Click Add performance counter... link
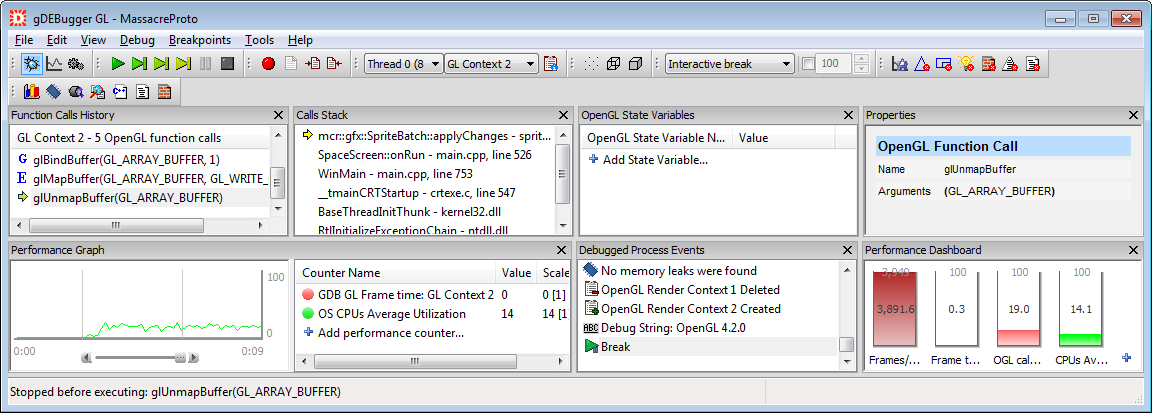 (390, 332)
